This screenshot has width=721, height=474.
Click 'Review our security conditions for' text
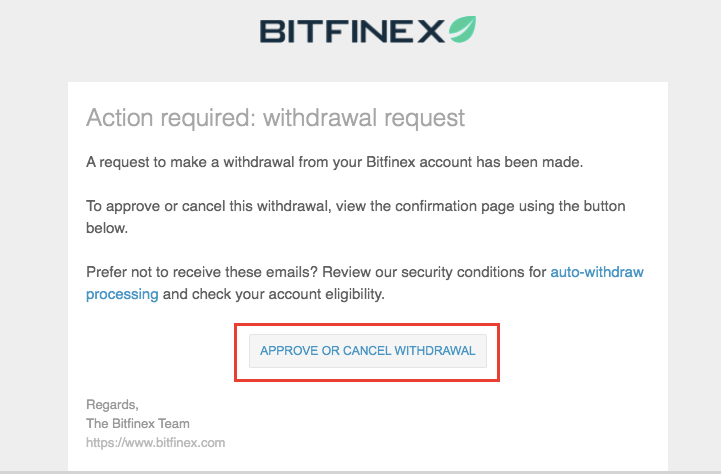pos(434,272)
